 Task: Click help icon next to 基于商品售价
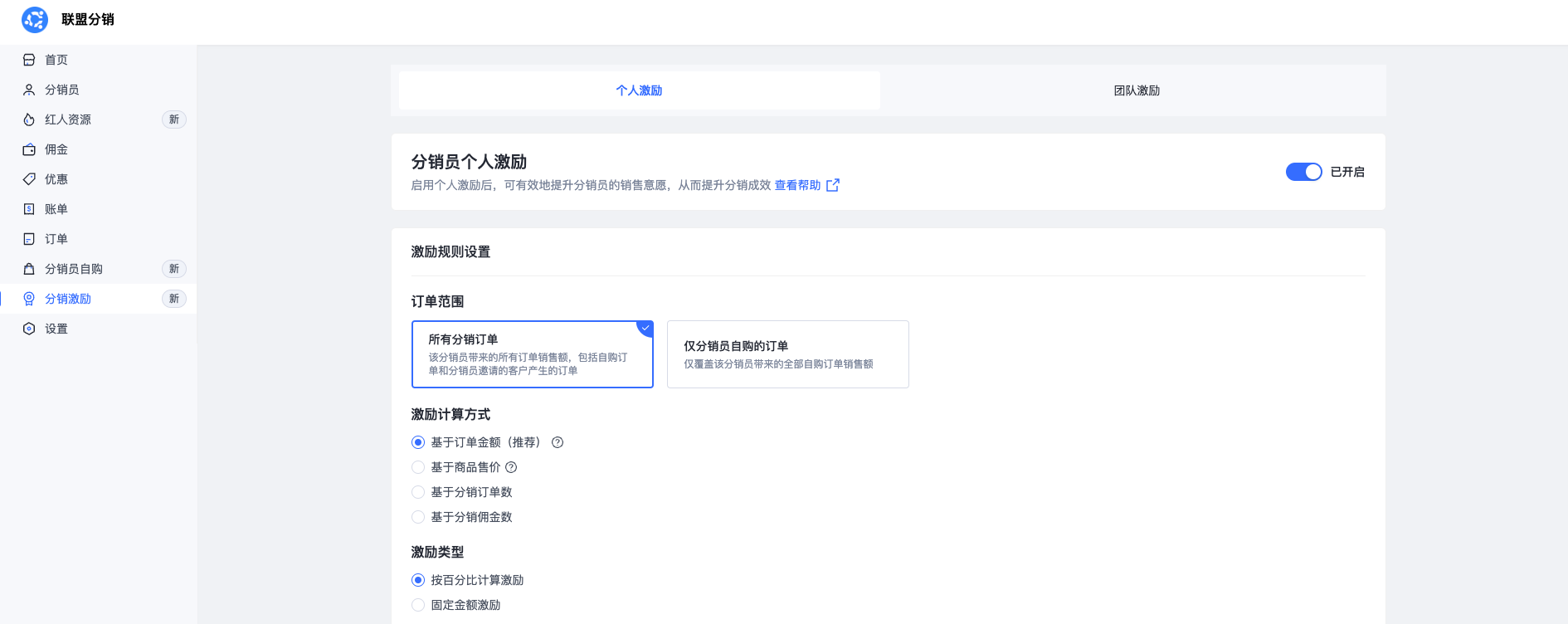(511, 467)
